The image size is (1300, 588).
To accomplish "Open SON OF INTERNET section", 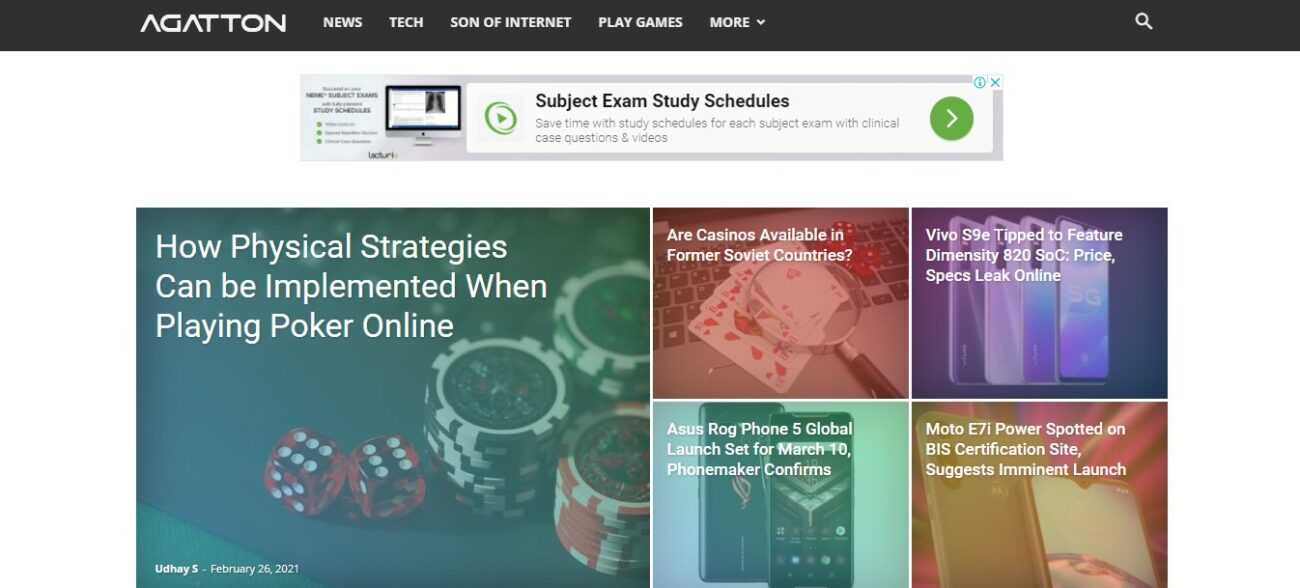I will pyautogui.click(x=510, y=22).
